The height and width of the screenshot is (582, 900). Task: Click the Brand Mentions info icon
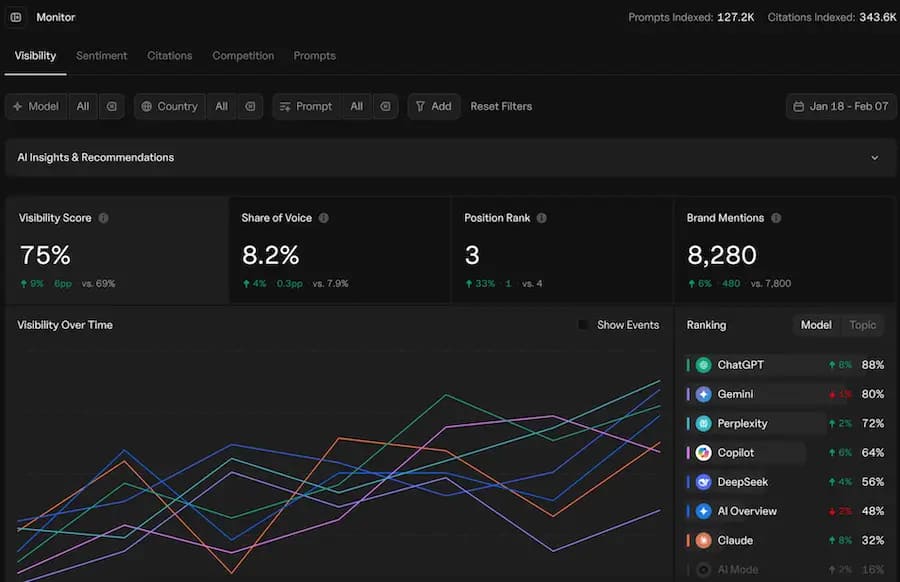click(776, 218)
